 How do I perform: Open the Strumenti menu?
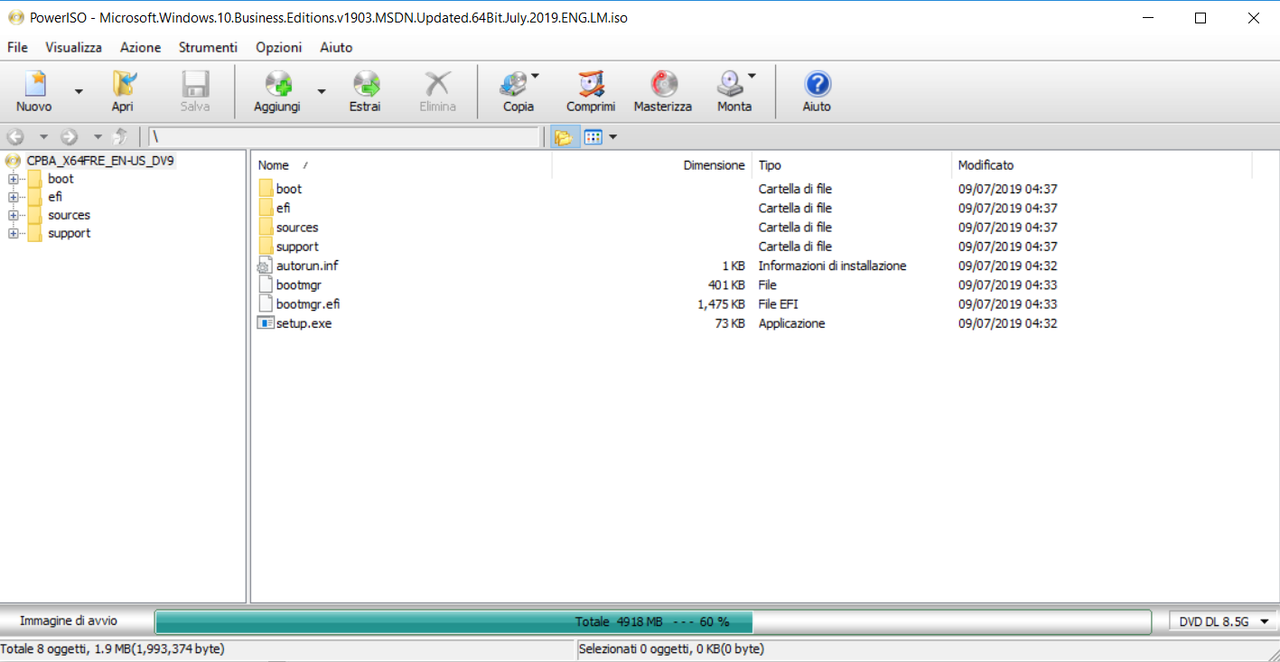[x=208, y=47]
